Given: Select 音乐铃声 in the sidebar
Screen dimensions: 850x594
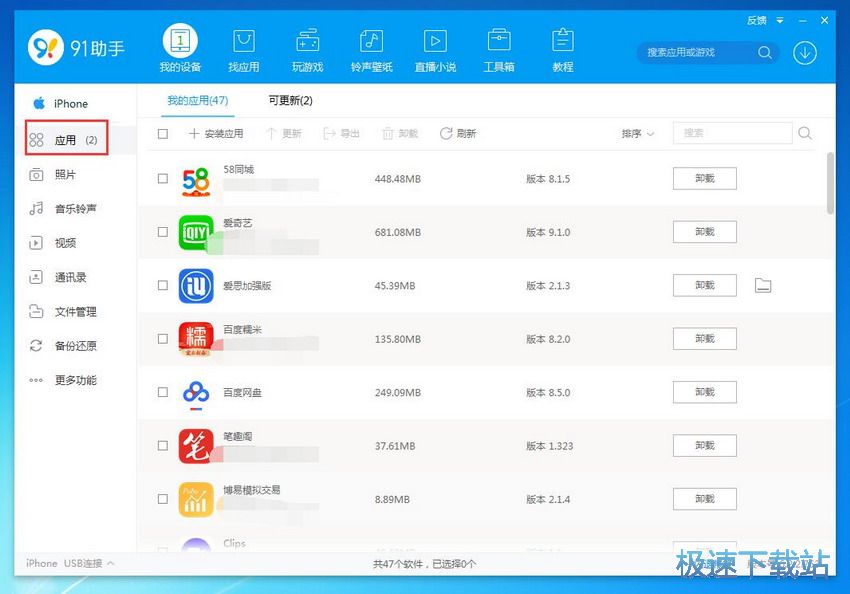Looking at the screenshot, I should click(x=63, y=209).
